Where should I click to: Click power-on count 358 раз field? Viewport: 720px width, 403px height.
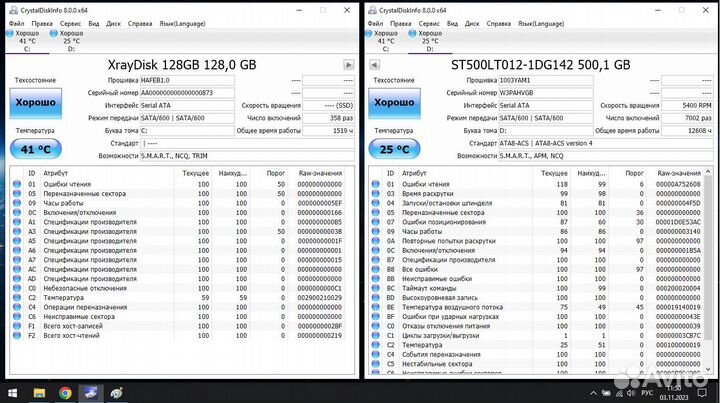(x=328, y=118)
